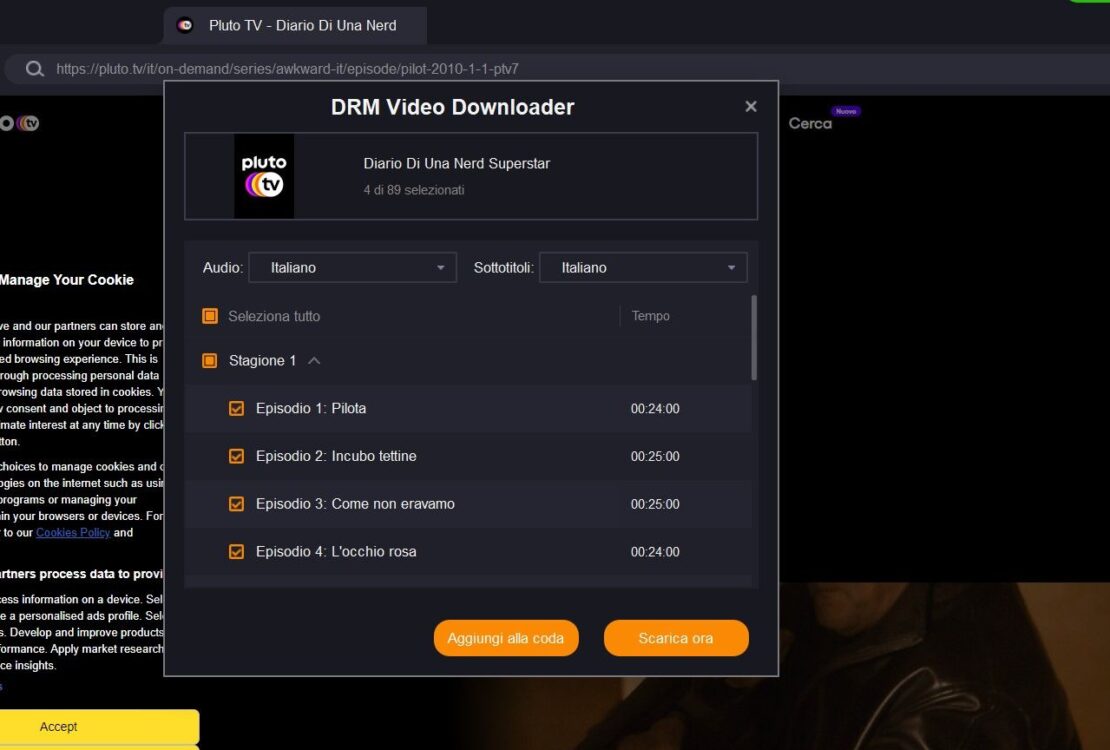Uncheck Episodio 3: Come non eravamo
Screen dimensions: 1110x750
[x=236, y=504]
